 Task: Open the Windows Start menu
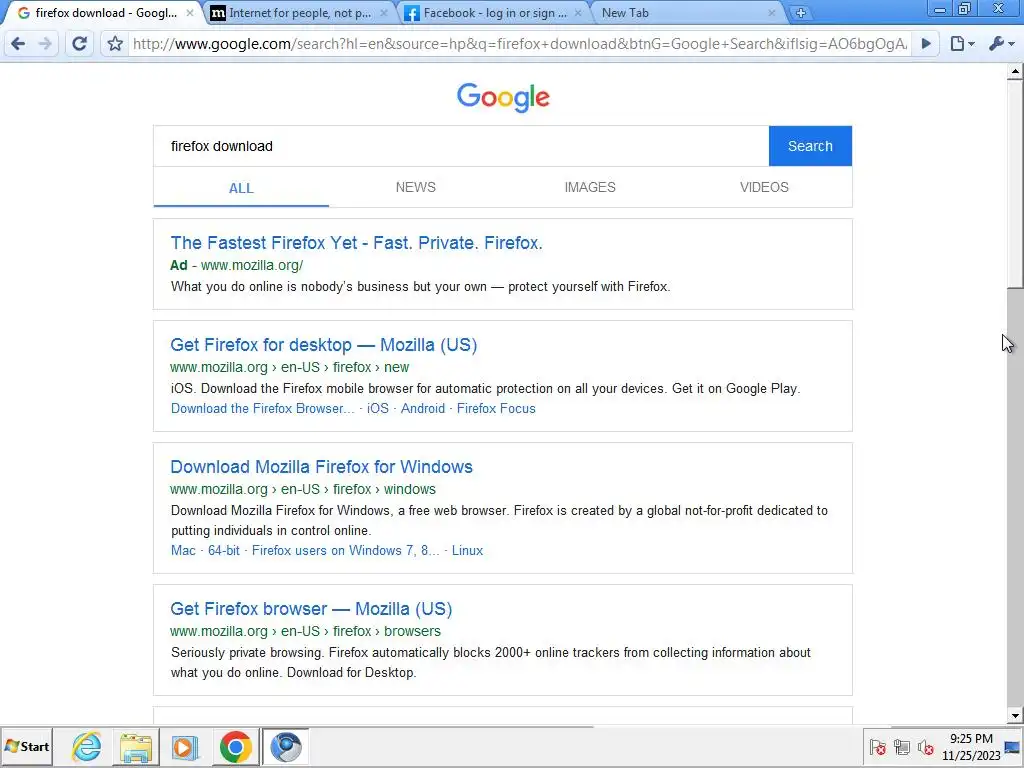[x=27, y=746]
